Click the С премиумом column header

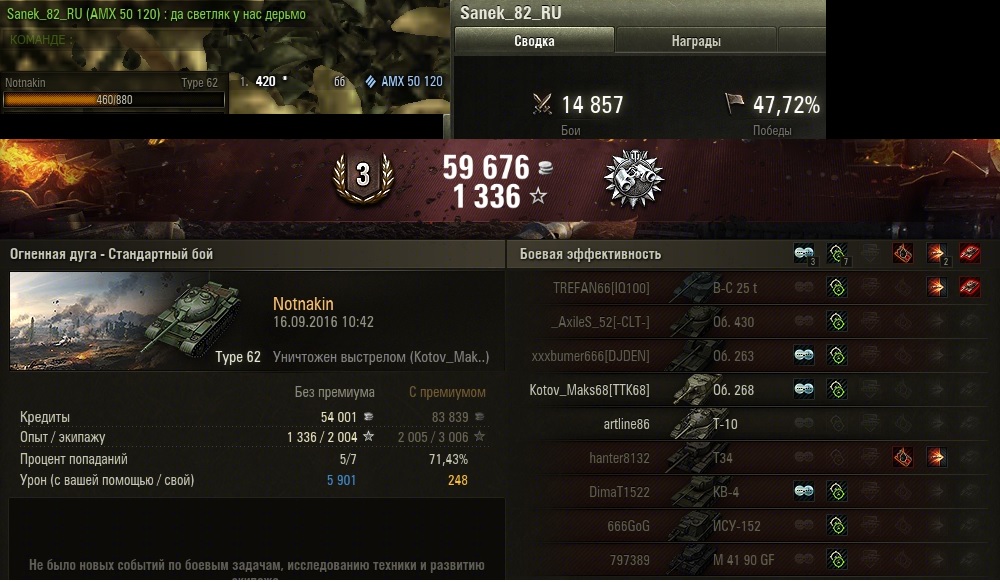(447, 392)
